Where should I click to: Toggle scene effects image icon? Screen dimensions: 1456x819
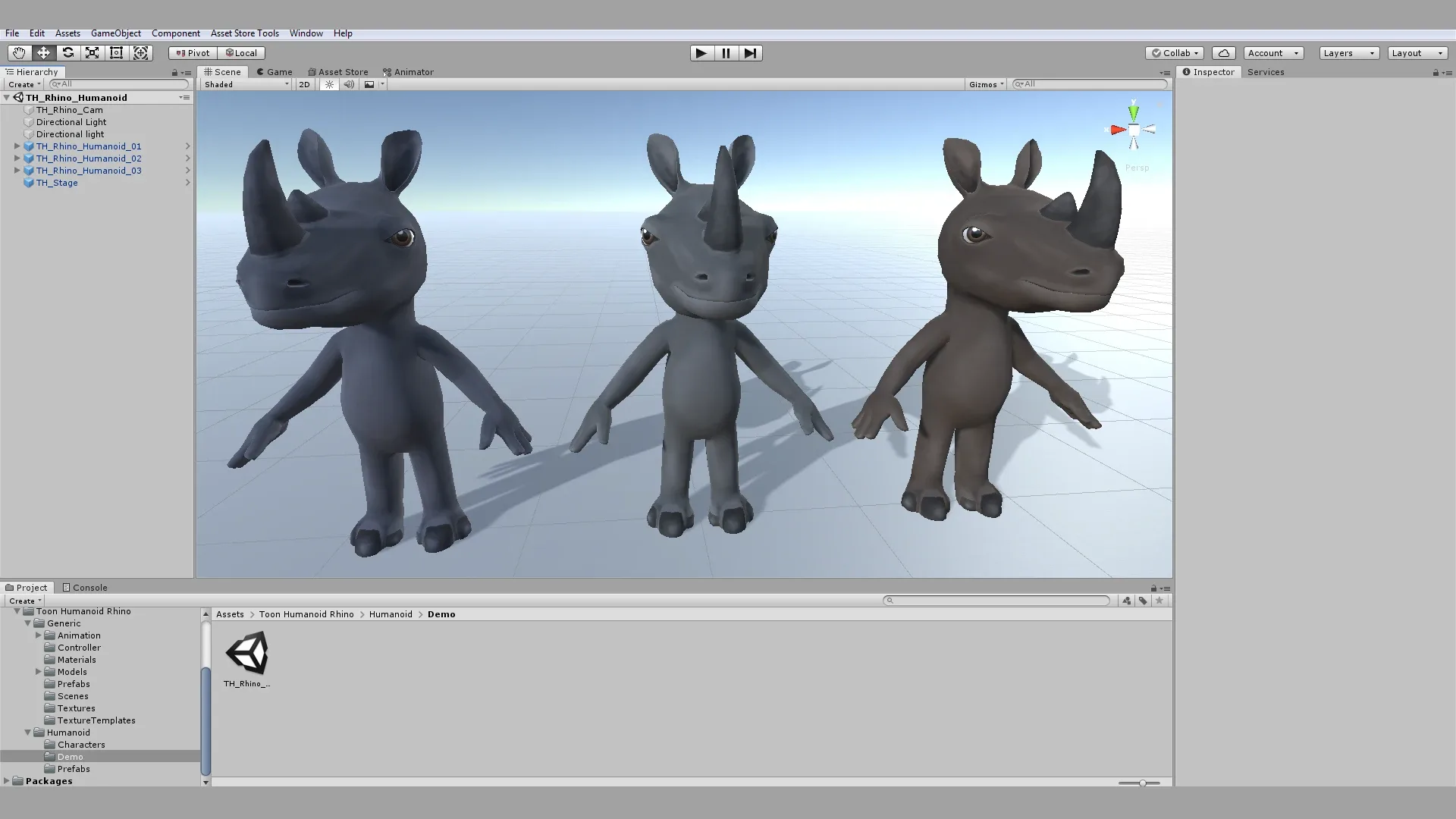coord(369,84)
